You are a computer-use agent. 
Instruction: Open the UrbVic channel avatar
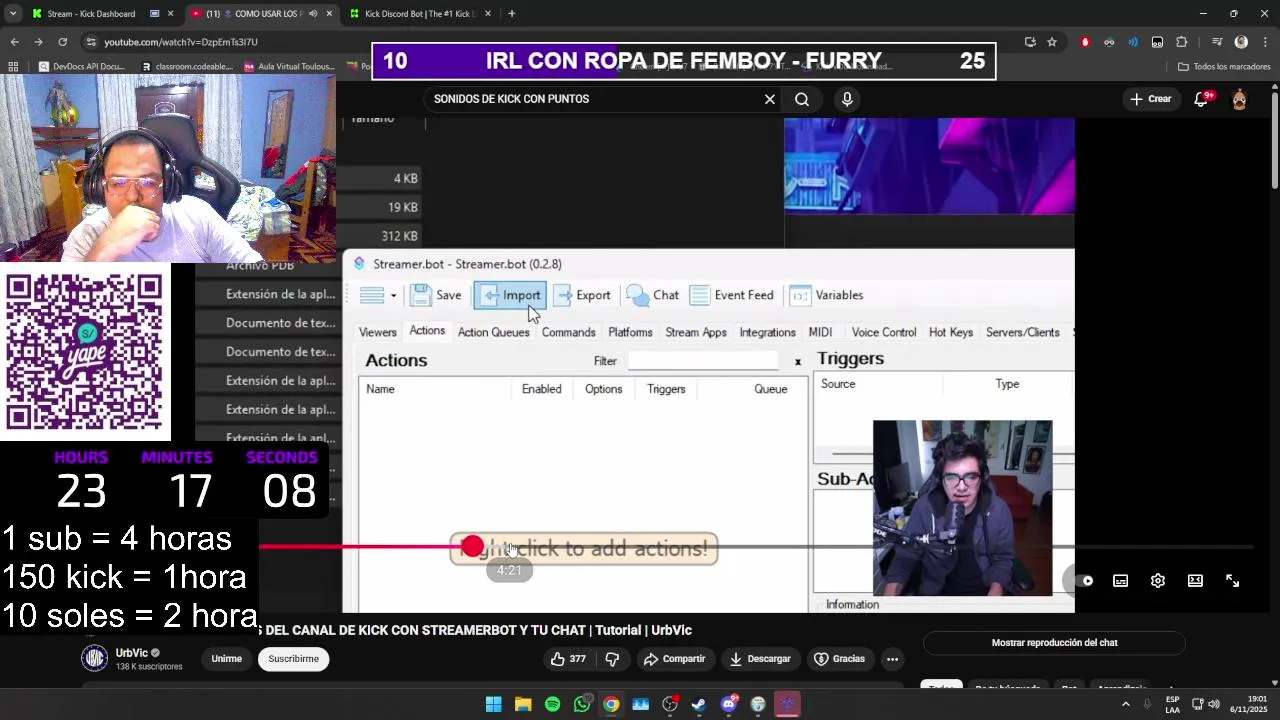pos(94,658)
